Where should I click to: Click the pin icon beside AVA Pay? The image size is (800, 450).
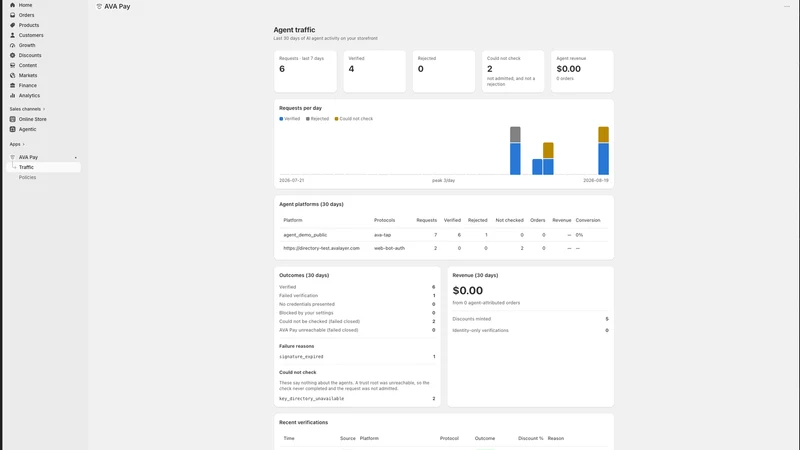pos(76,158)
